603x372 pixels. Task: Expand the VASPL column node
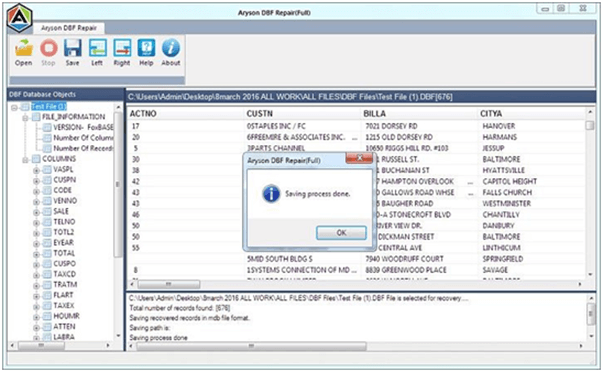tap(36, 170)
